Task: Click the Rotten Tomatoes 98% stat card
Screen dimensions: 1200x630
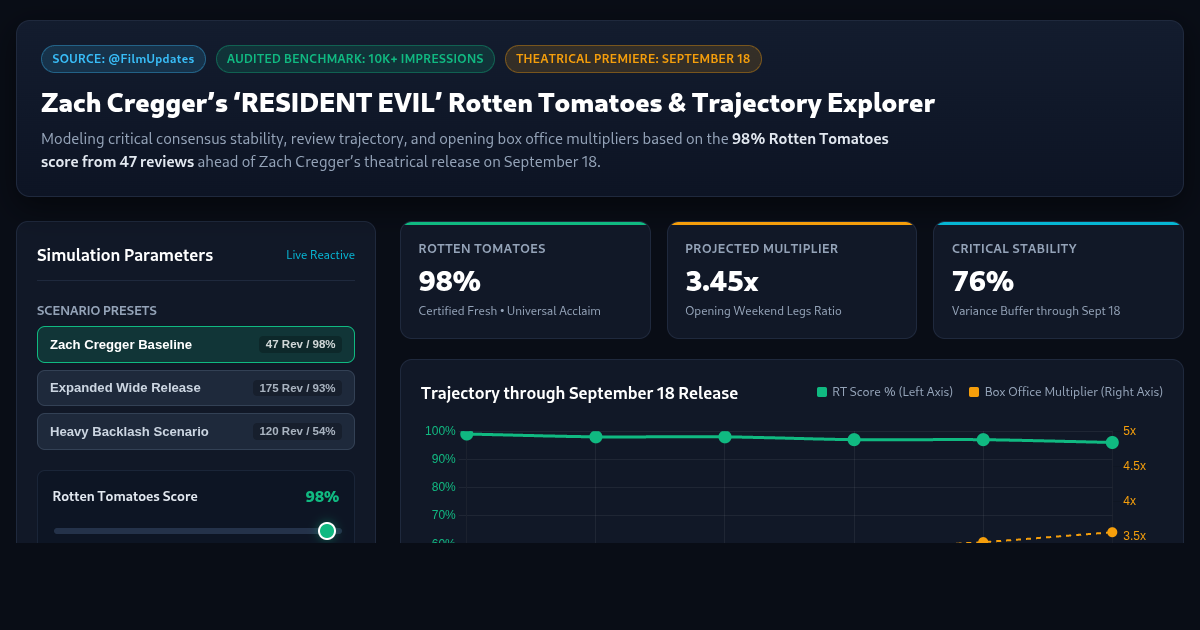Action: tap(525, 280)
